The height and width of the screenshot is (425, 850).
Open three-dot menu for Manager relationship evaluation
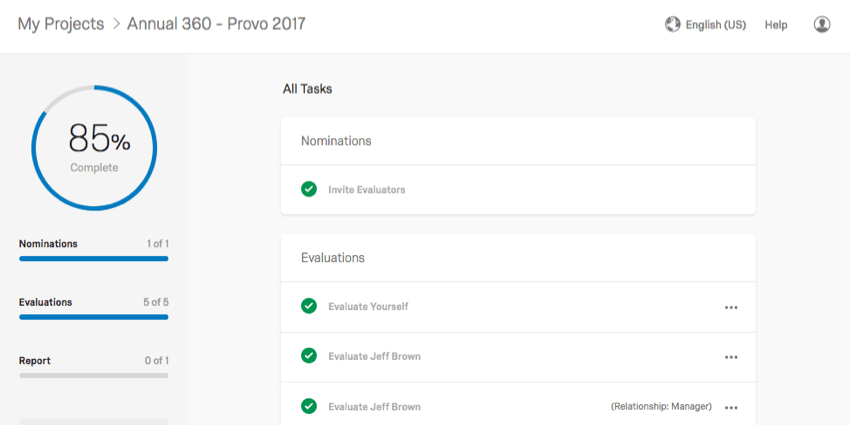(731, 408)
